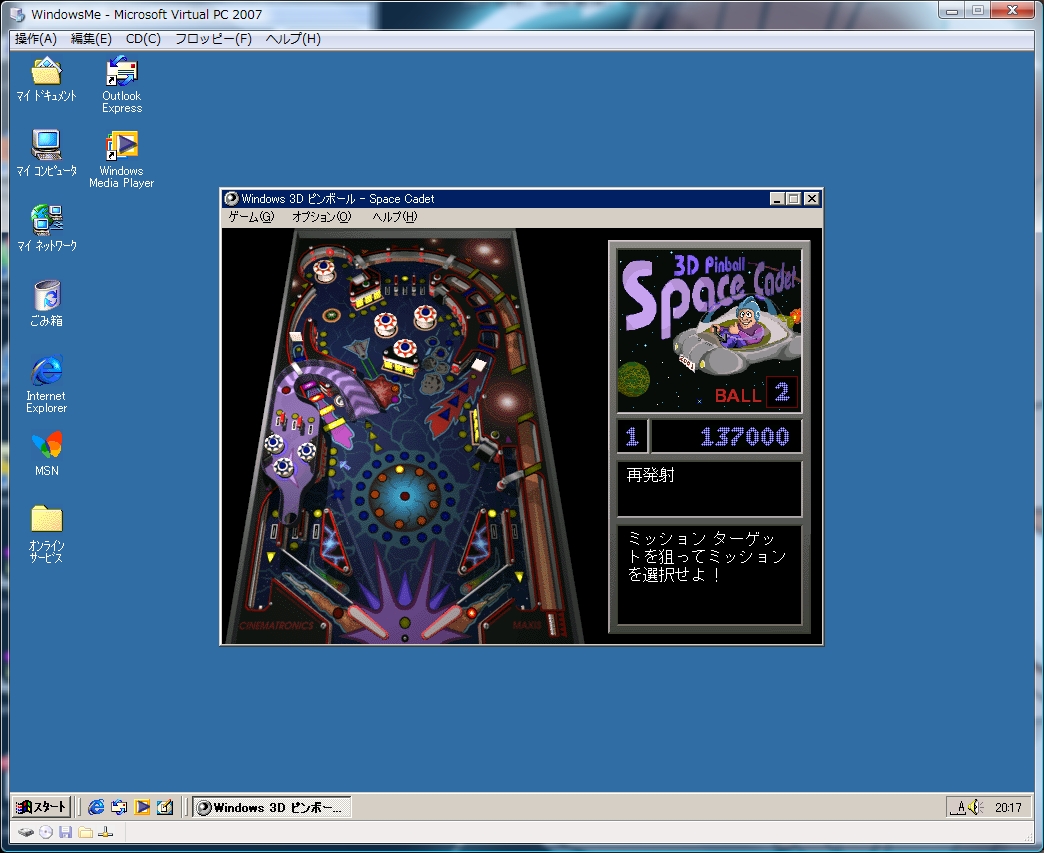The image size is (1044, 853).
Task: Click the ミッション ターゲット mission message text
Action: tap(707, 556)
